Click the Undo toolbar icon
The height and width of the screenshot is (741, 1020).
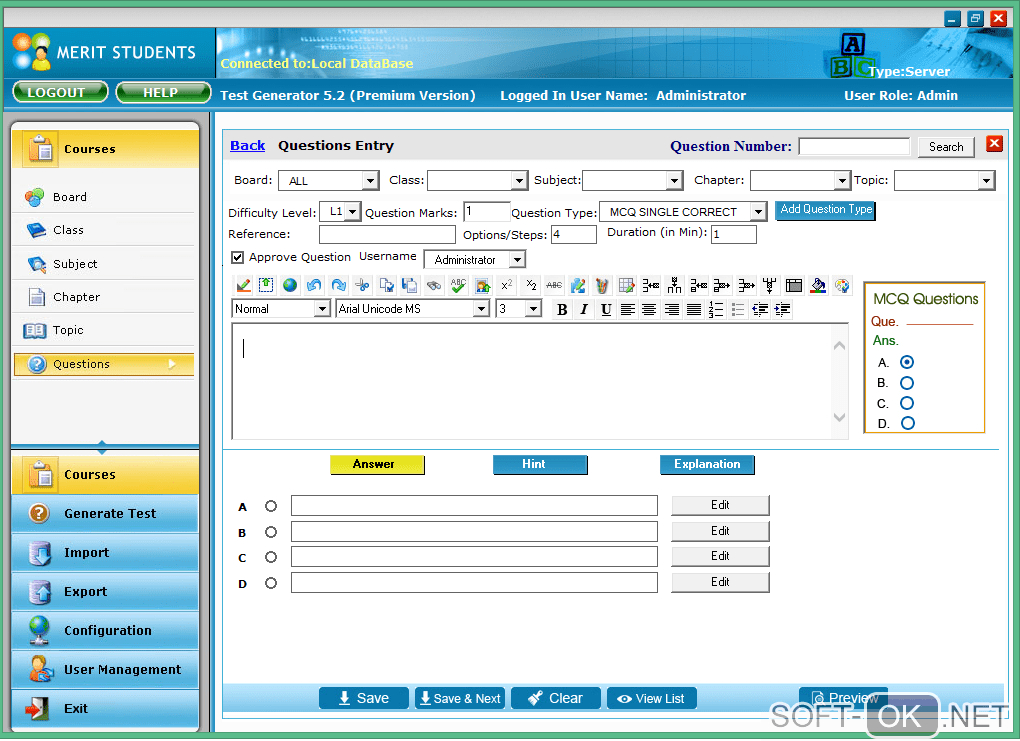click(x=314, y=286)
